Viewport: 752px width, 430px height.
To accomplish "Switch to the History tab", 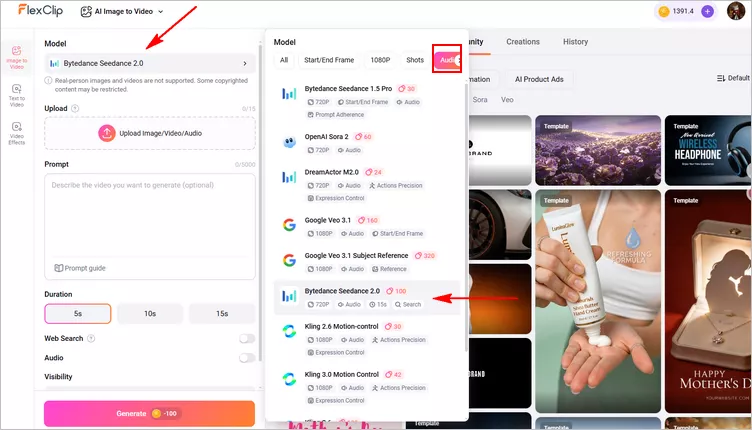I will [x=576, y=42].
